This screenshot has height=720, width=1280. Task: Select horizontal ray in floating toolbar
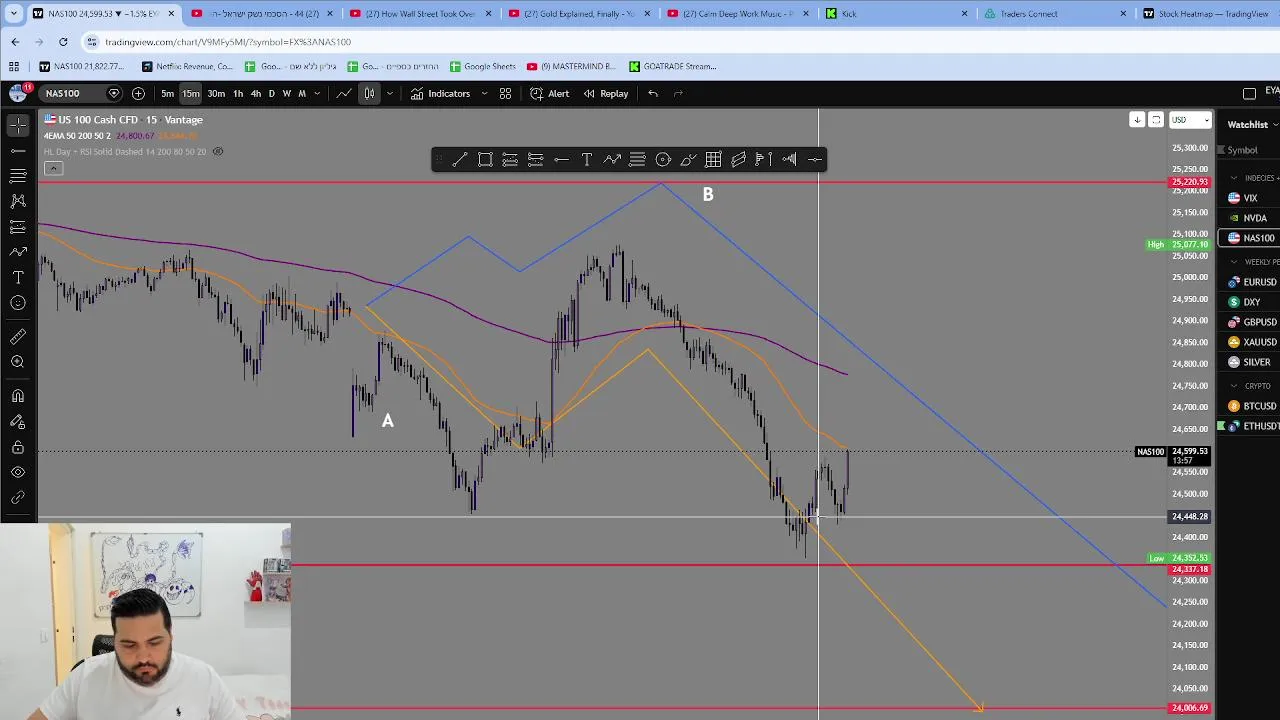(561, 160)
